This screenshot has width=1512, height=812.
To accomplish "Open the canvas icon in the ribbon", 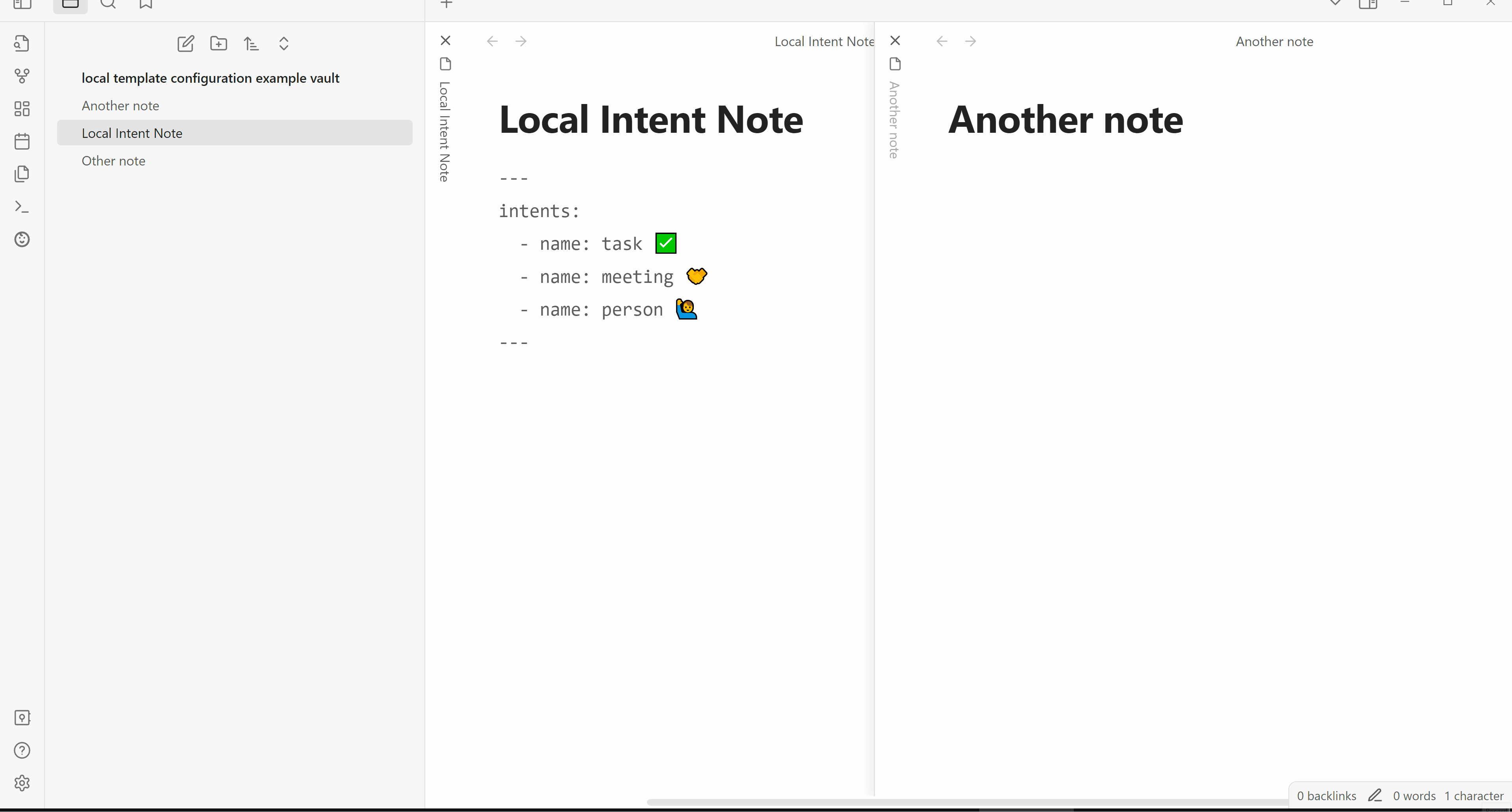I will click(22, 109).
